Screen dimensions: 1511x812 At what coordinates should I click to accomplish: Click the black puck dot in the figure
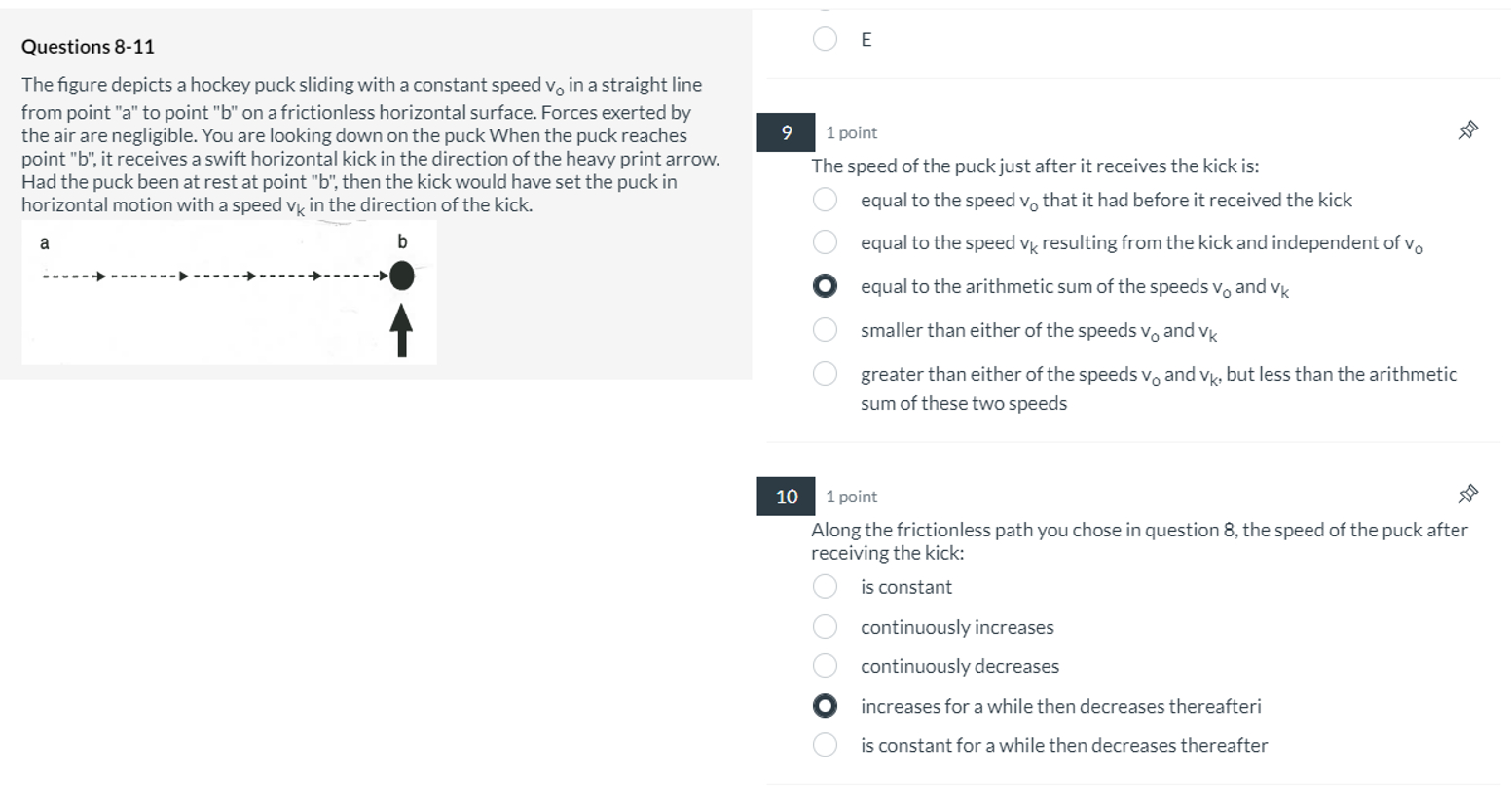tap(400, 277)
